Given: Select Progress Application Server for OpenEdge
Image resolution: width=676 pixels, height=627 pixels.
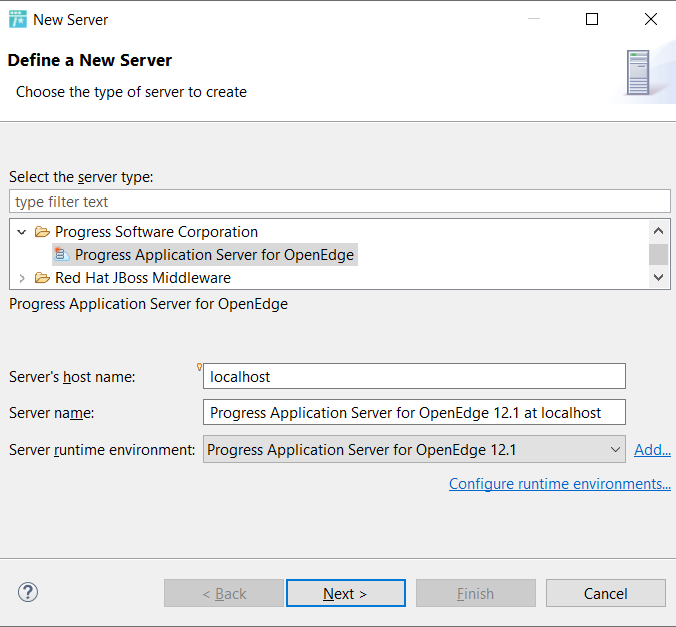Looking at the screenshot, I should click(x=214, y=255).
